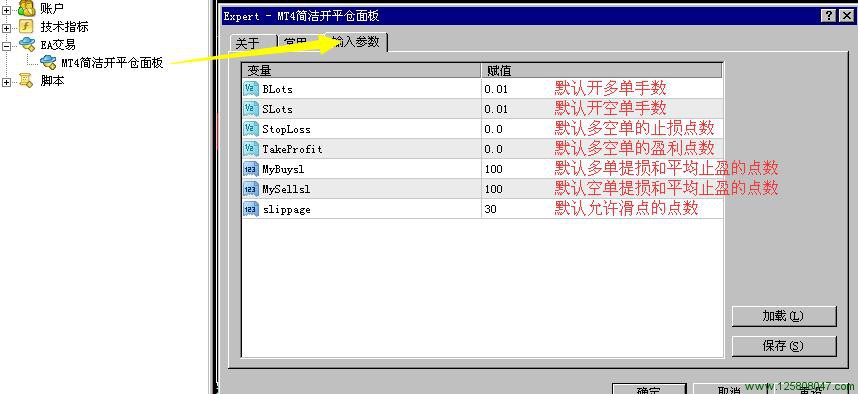
Task: Click the slippage variable name
Action: point(286,209)
